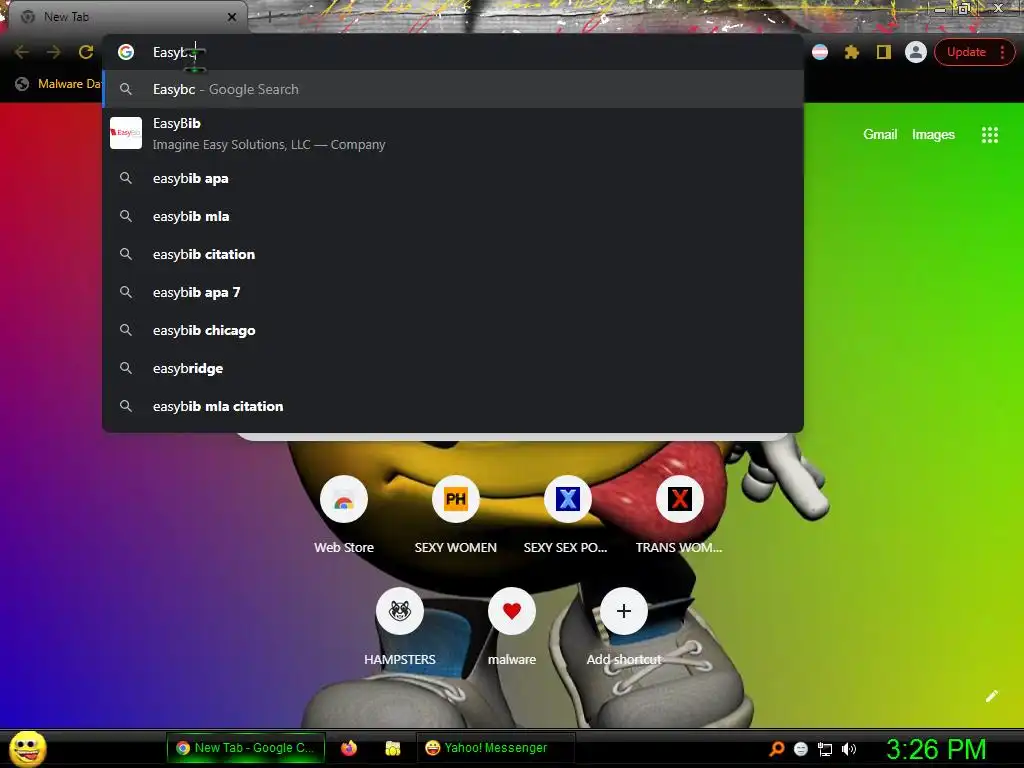Screen dimensions: 1024x768
Task: Click the face tray icon next to search
Action: coord(801,749)
